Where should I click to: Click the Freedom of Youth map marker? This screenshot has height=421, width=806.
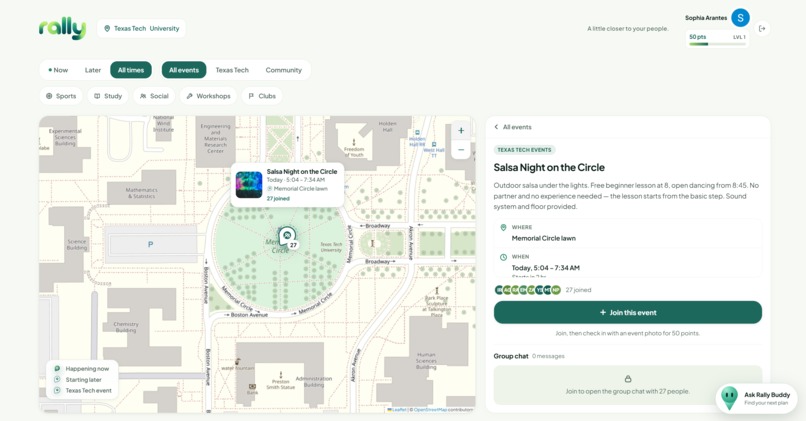[354, 142]
